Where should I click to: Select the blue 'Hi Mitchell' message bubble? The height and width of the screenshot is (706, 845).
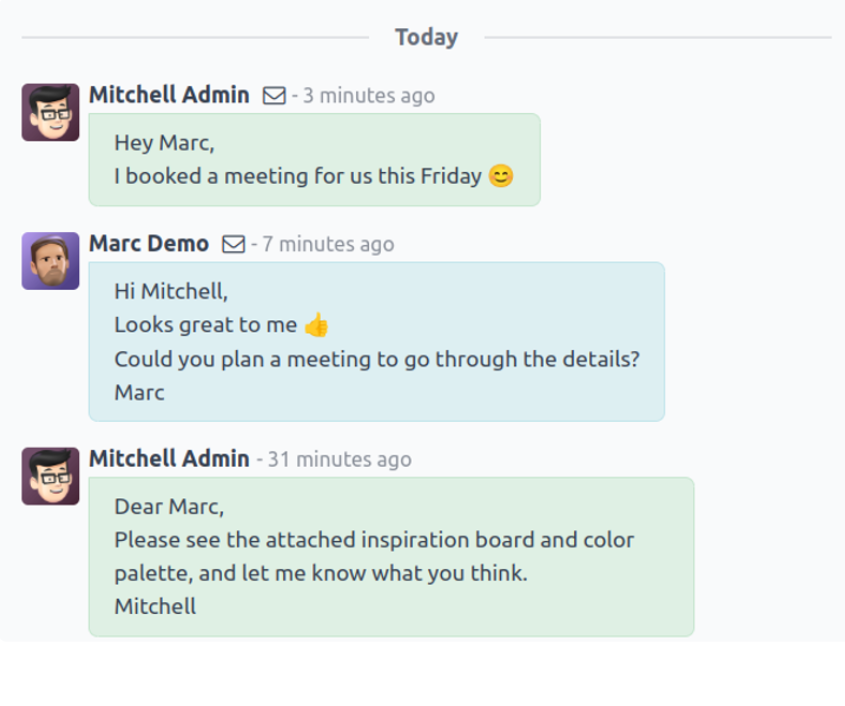pyautogui.click(x=377, y=342)
